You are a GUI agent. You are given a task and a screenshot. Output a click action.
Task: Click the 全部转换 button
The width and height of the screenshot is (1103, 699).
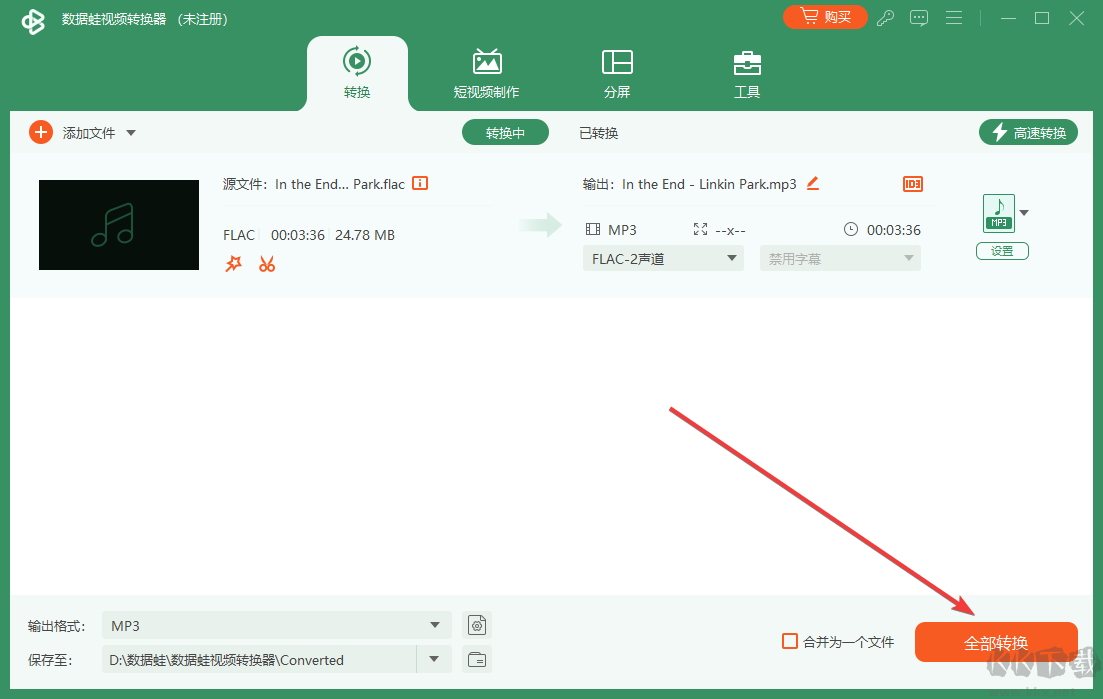(996, 642)
